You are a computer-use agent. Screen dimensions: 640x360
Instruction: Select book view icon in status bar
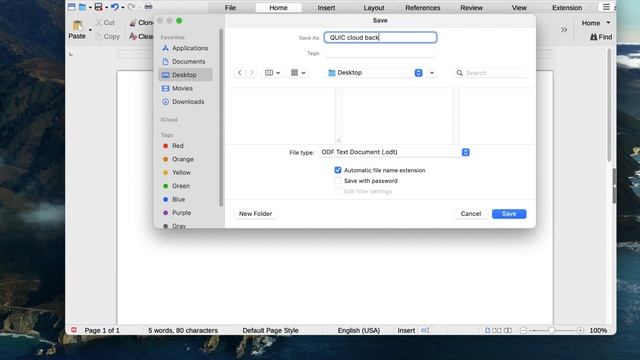click(508, 330)
